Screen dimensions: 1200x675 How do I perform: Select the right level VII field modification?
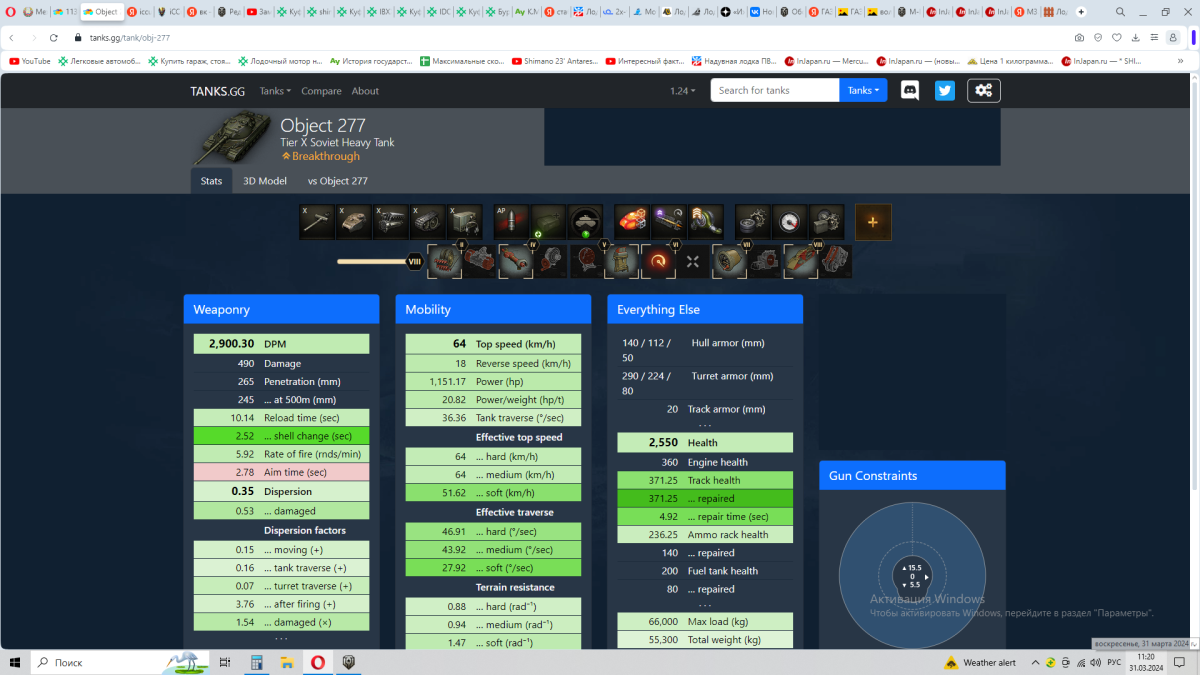tap(764, 262)
